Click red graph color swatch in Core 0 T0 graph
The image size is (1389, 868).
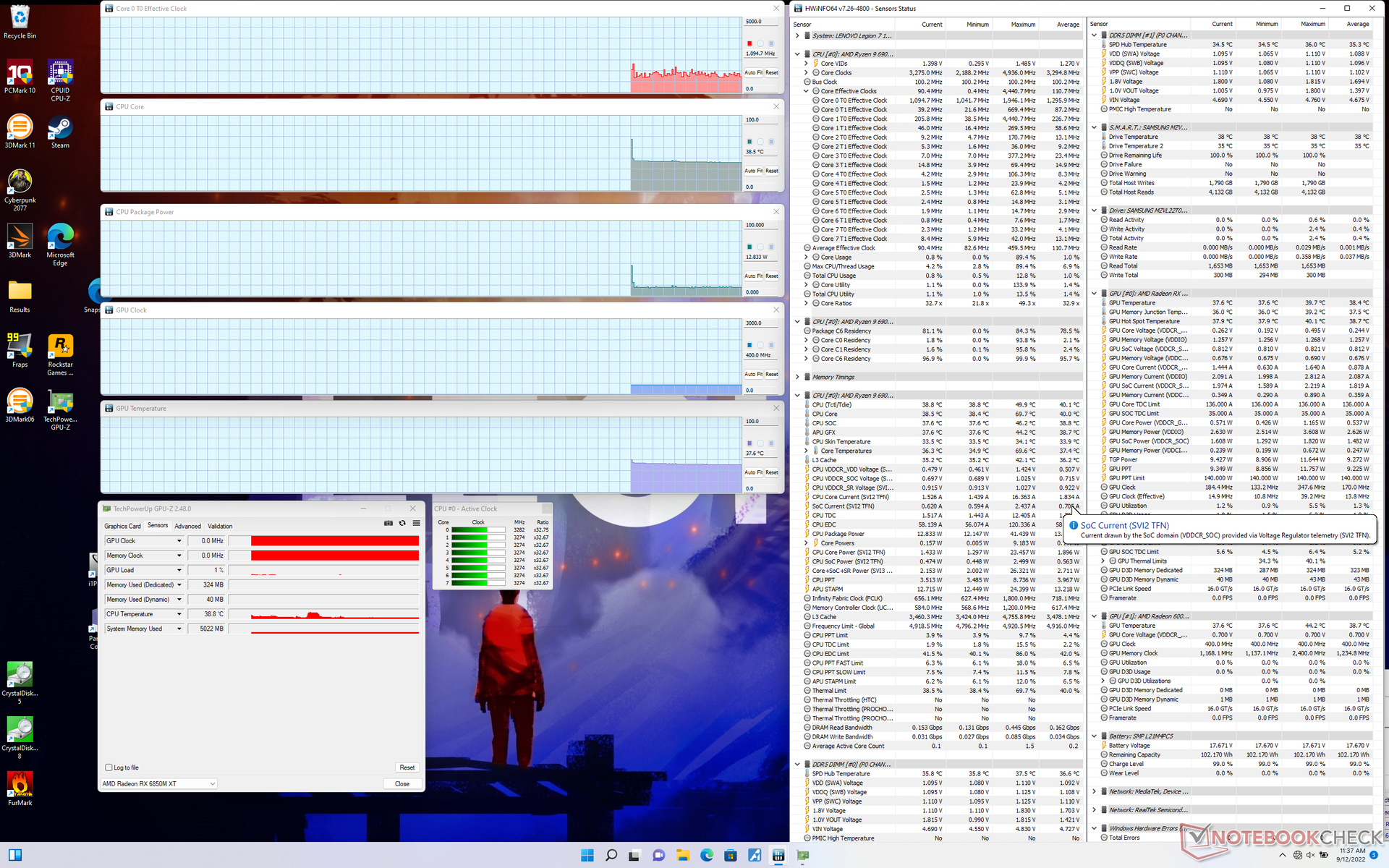[x=749, y=43]
